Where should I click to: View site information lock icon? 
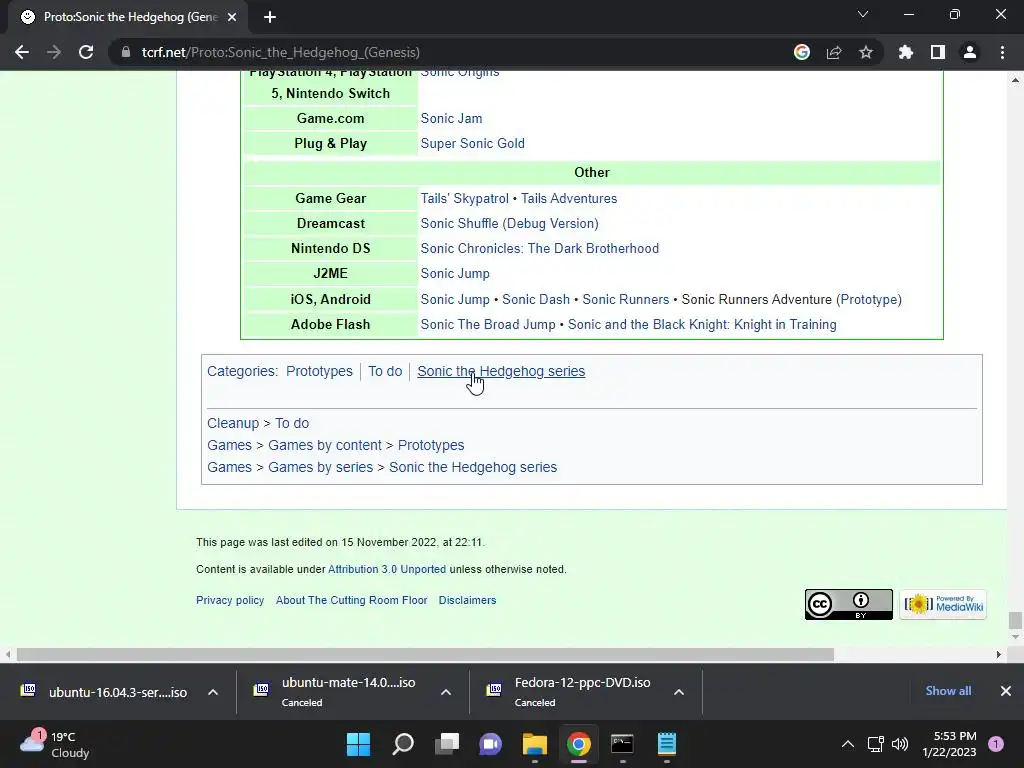(126, 52)
